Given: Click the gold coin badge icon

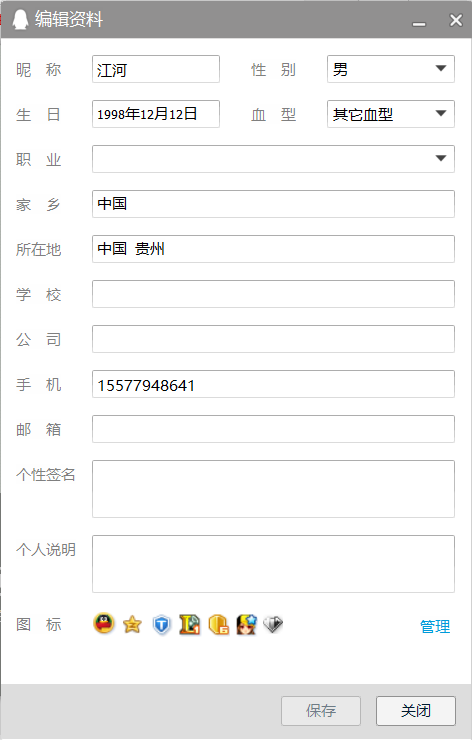Looking at the screenshot, I should (219, 624).
